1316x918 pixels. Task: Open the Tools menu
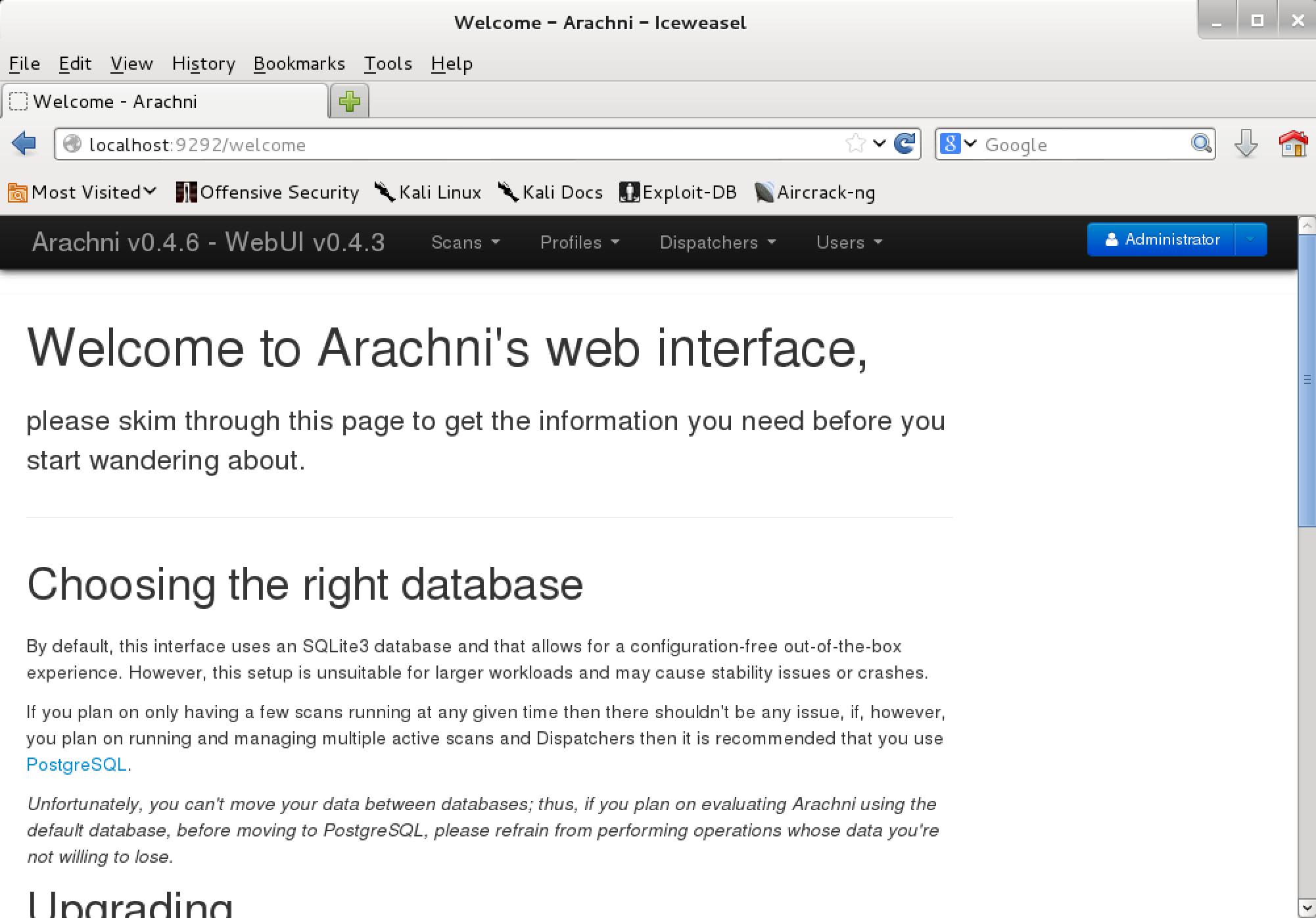(388, 64)
